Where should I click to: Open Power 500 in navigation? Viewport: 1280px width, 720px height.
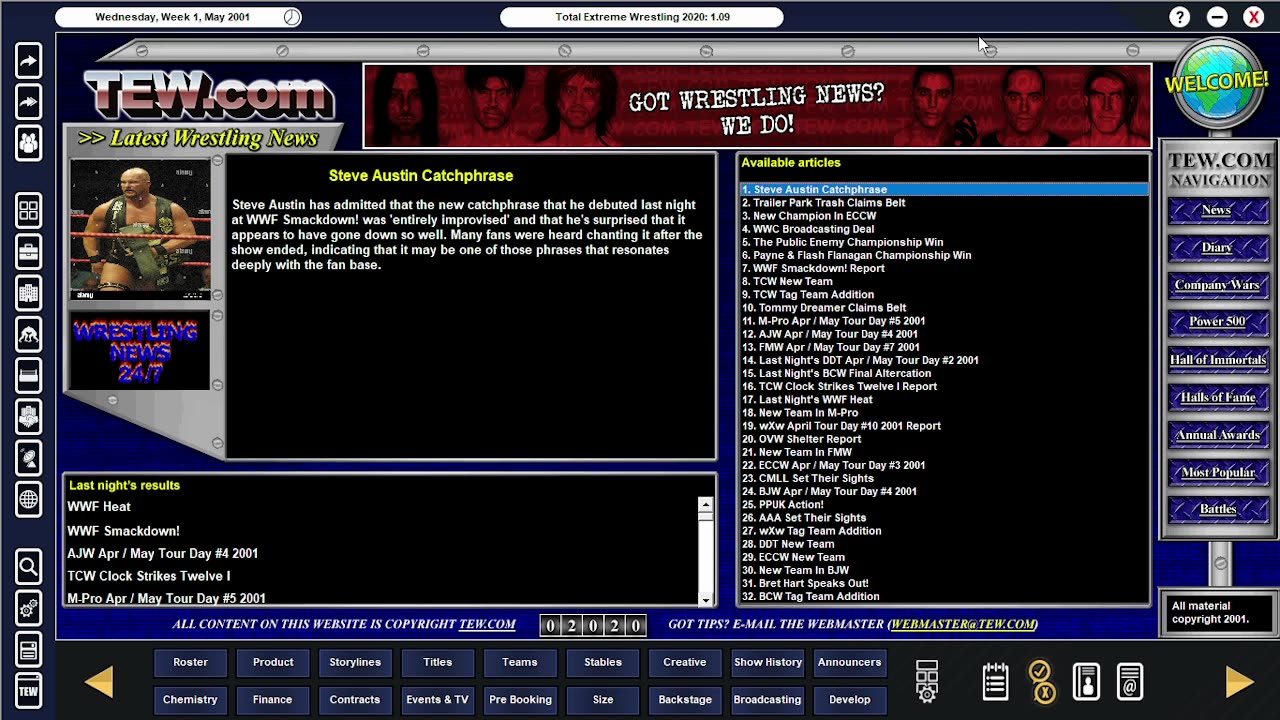point(1217,322)
